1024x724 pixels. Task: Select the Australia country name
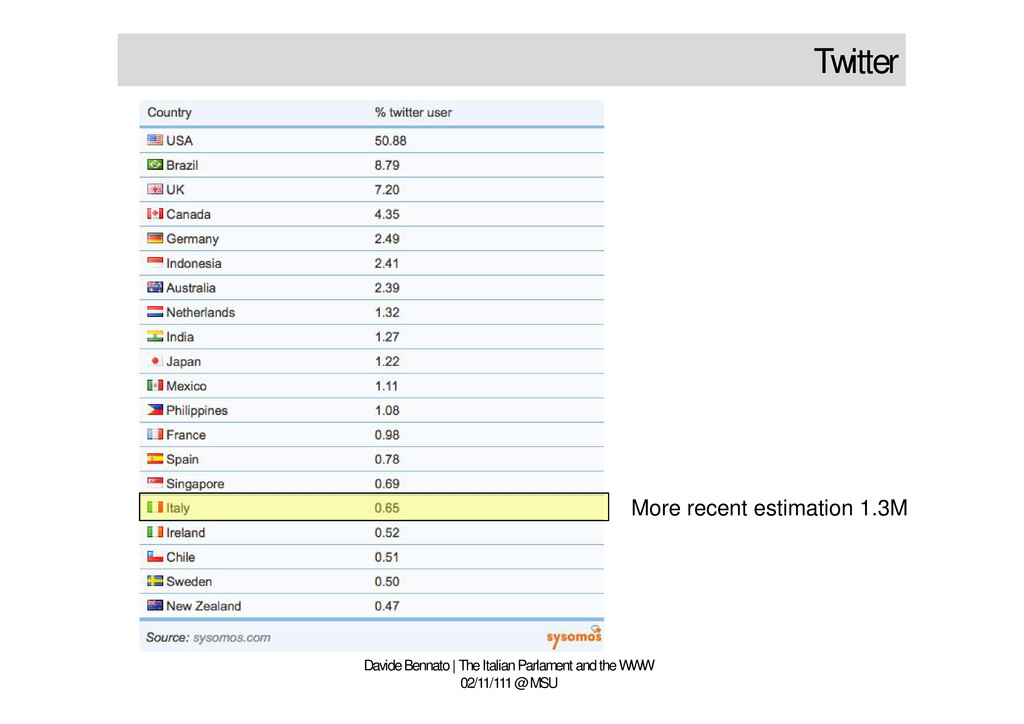coord(191,287)
